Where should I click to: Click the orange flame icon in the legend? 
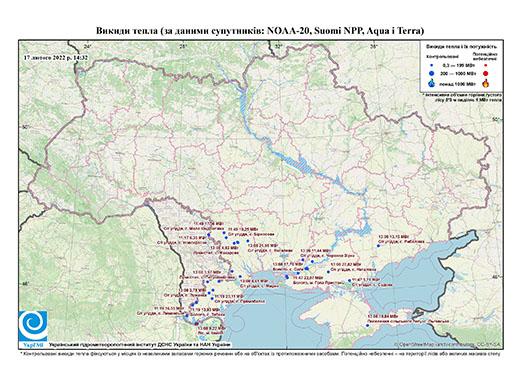coord(485,83)
